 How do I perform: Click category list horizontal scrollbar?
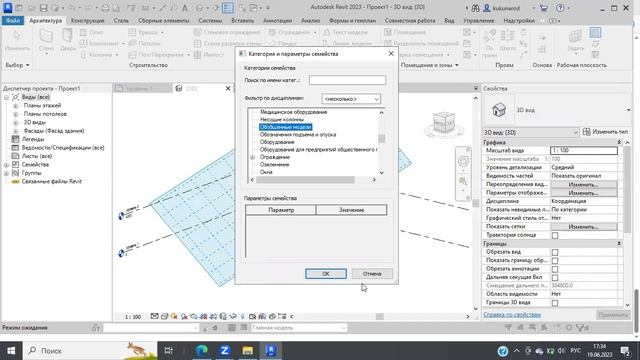[313, 180]
